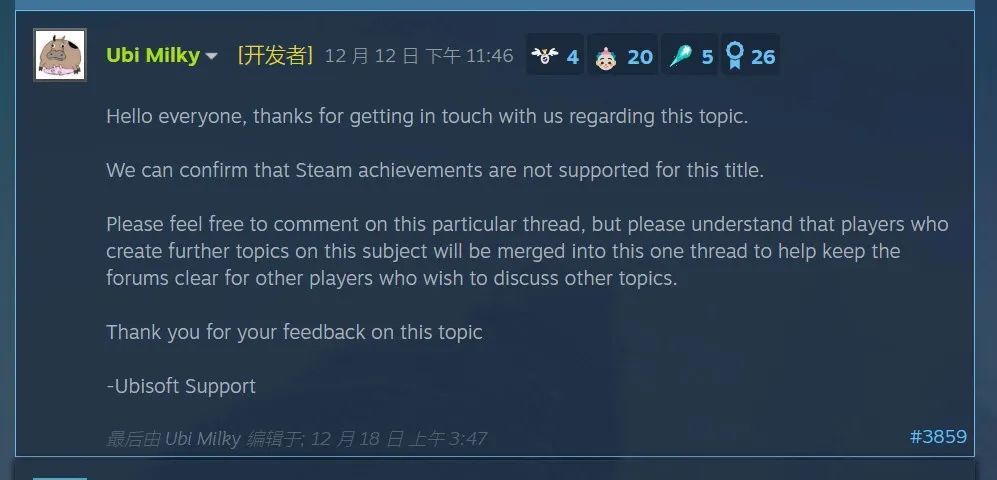Click the ribbon award count 26
Image resolution: width=997 pixels, height=480 pixels.
[x=763, y=57]
